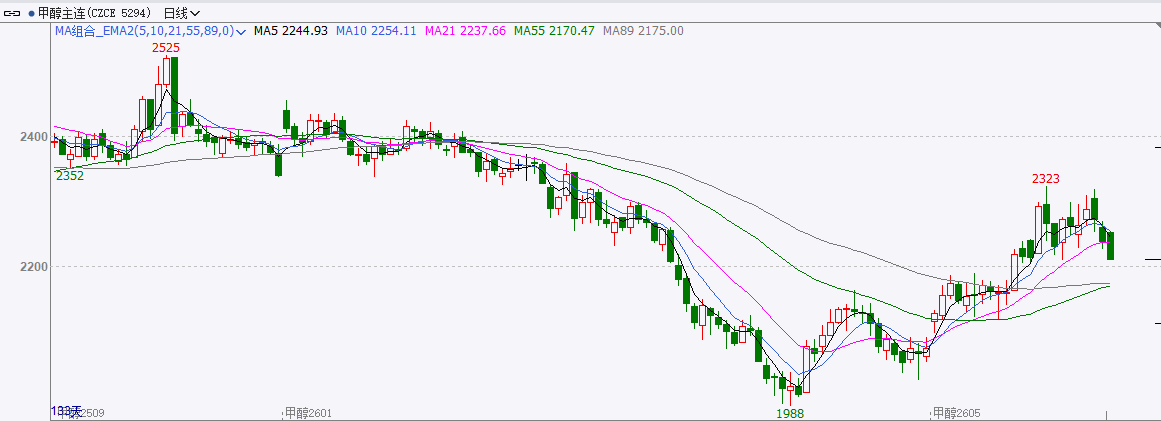Select the blue MA10 2254.11 label
This screenshot has height=421, width=1161.
(x=376, y=31)
